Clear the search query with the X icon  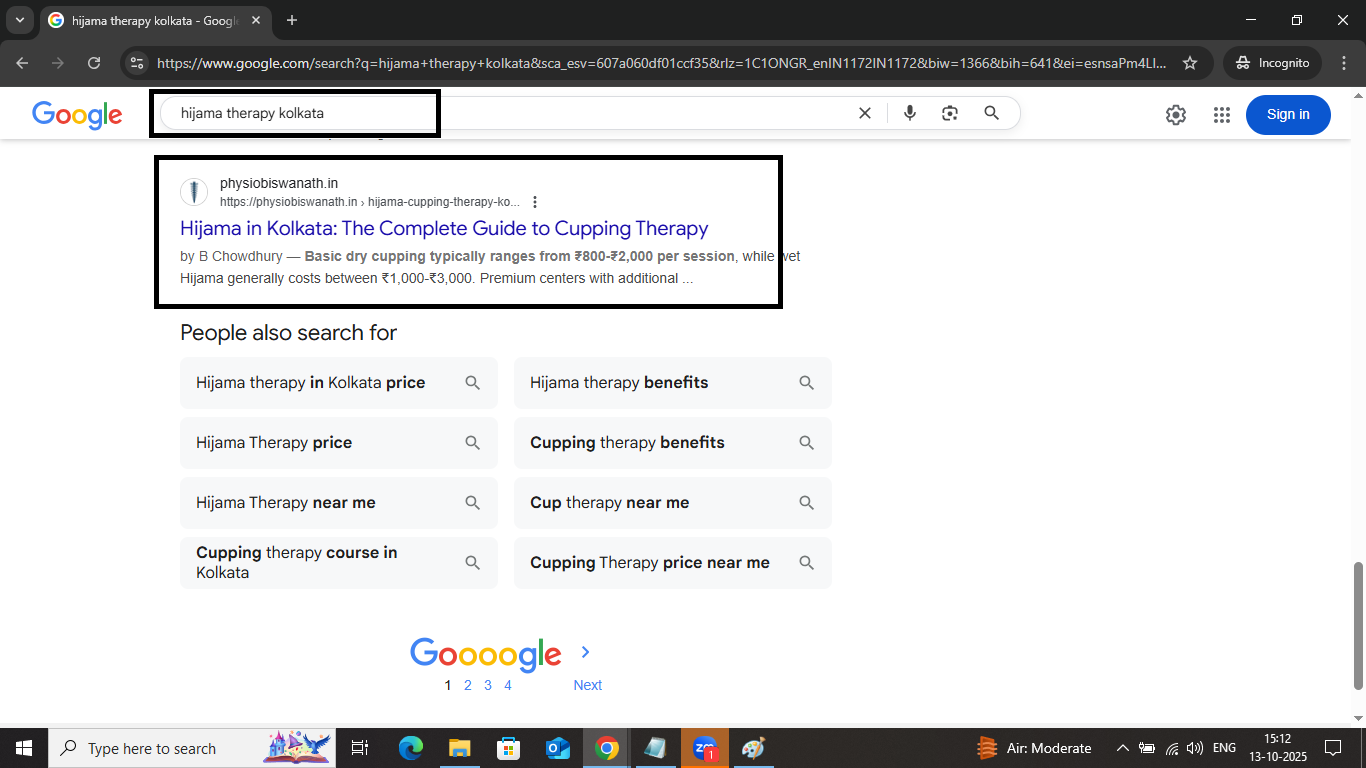pyautogui.click(x=864, y=113)
